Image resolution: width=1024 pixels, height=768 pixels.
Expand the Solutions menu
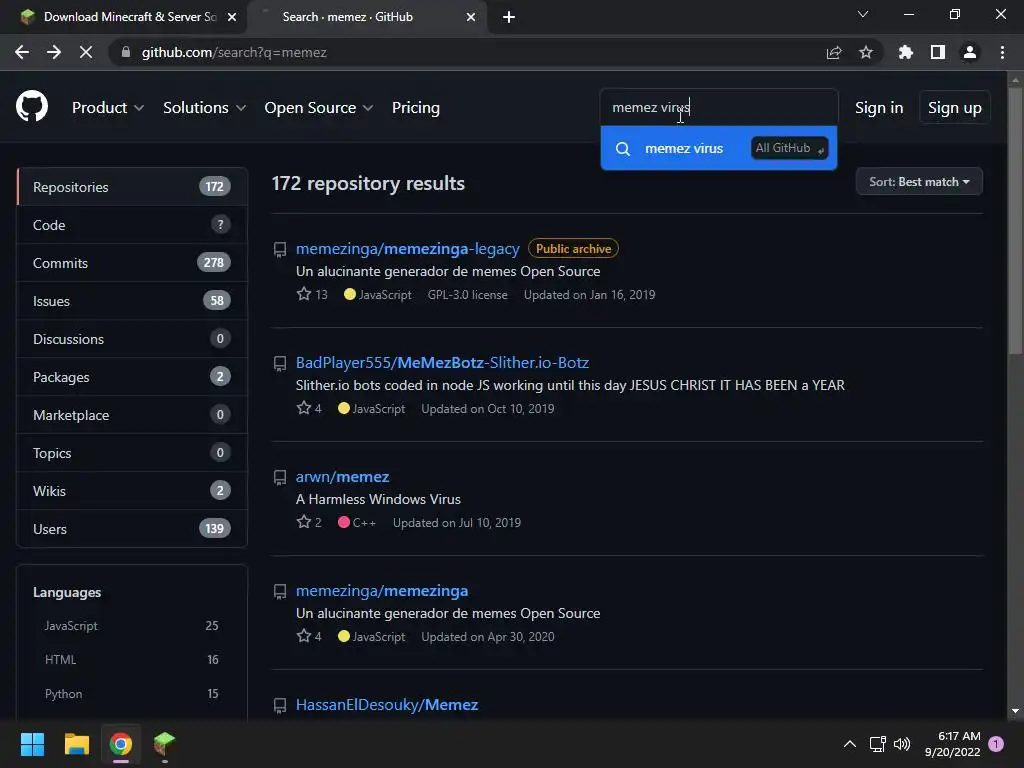point(204,108)
